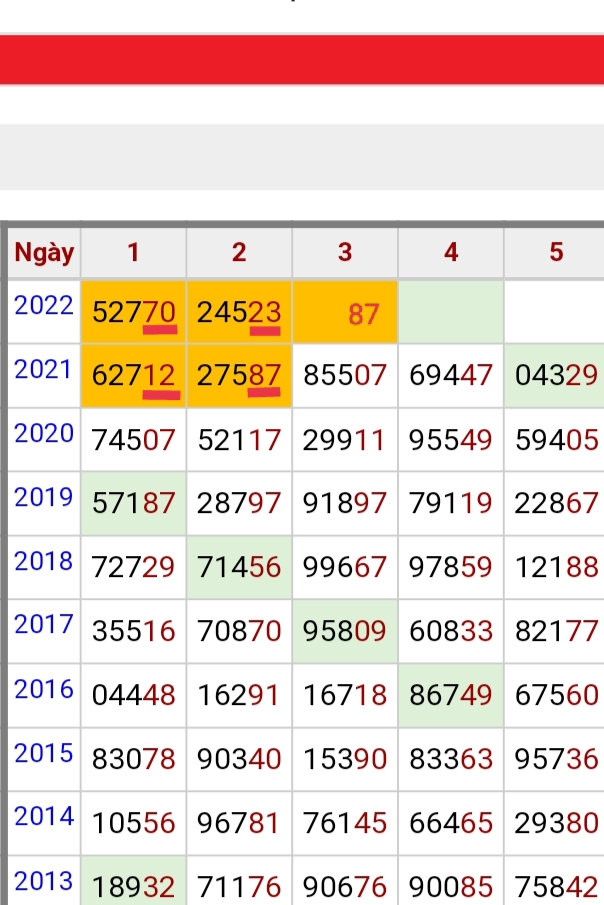
Task: Select the green cell 04329
Action: [x=555, y=376]
